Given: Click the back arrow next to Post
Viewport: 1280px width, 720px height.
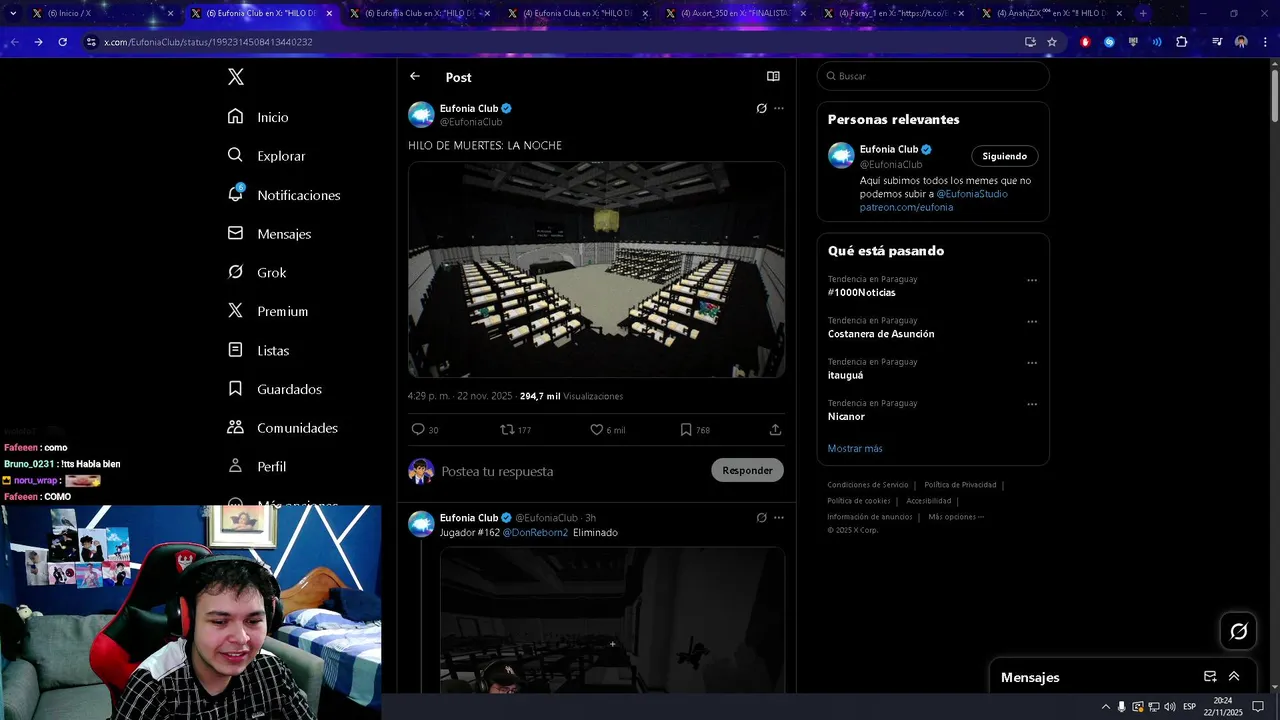Looking at the screenshot, I should (x=415, y=77).
